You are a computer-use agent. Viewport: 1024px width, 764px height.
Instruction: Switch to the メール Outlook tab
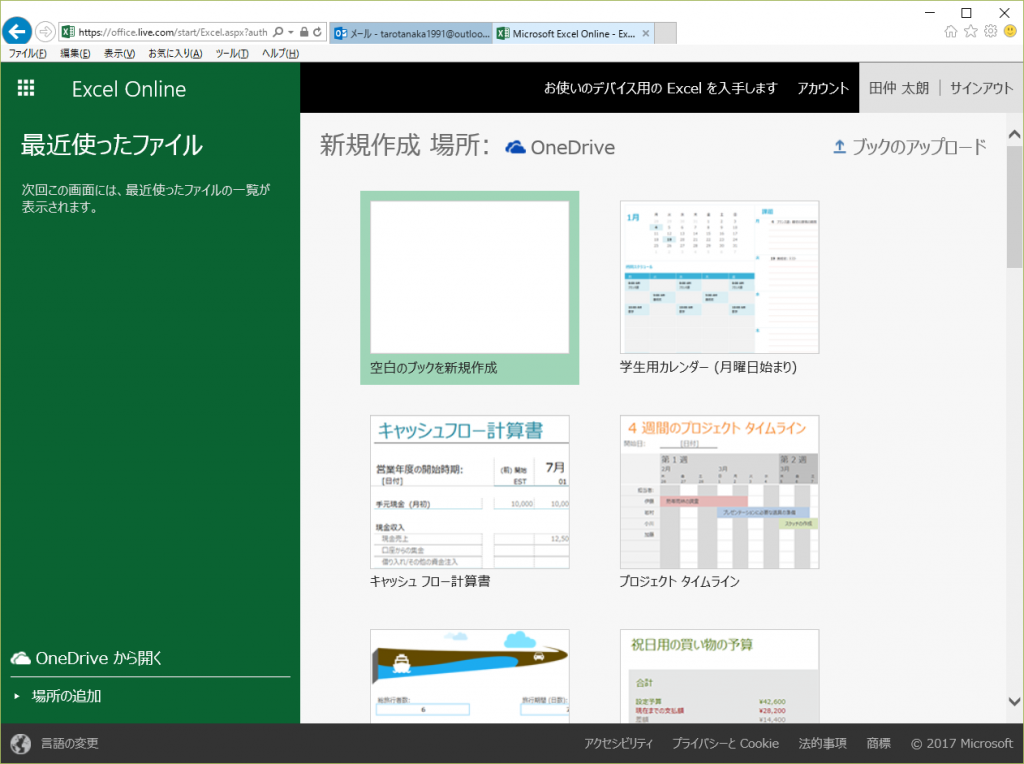[411, 33]
